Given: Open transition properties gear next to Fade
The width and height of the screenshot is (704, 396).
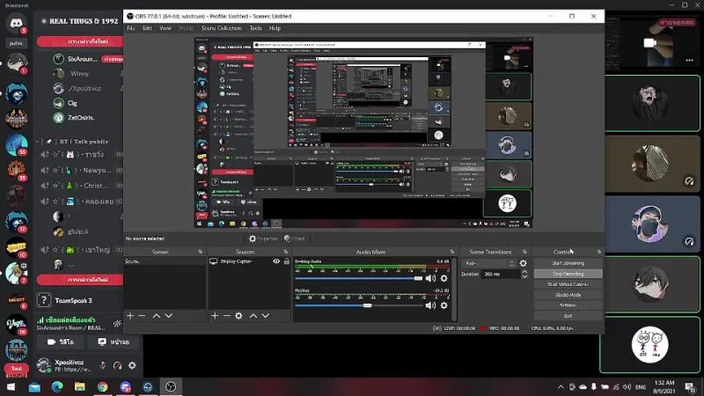Looking at the screenshot, I should [x=523, y=263].
